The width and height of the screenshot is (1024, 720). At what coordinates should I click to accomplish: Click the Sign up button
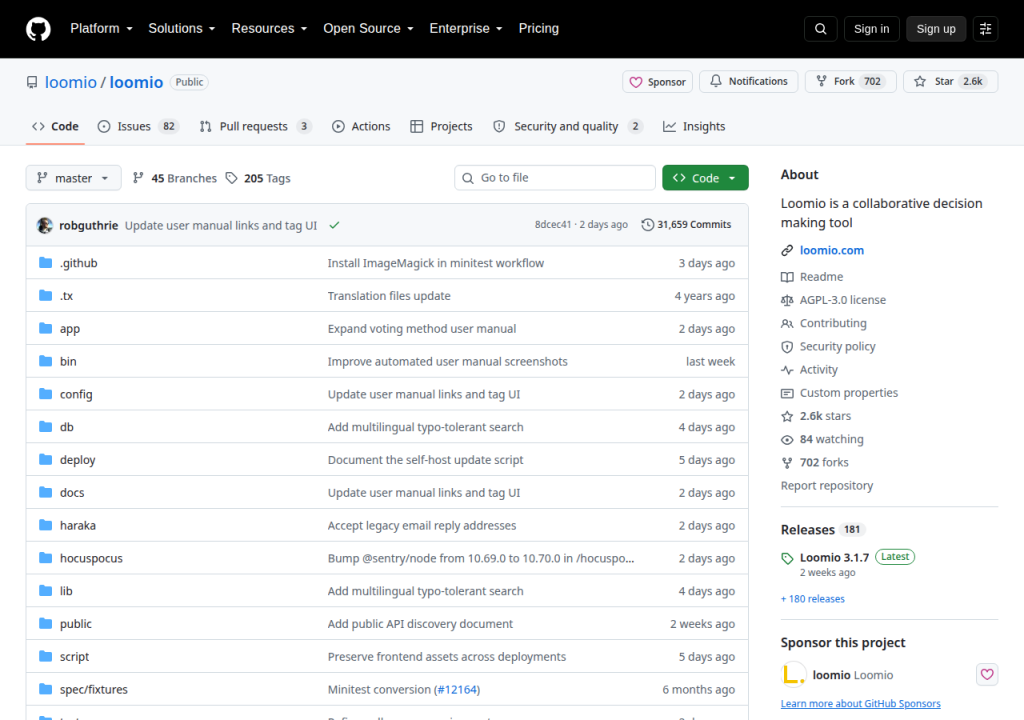coord(936,29)
